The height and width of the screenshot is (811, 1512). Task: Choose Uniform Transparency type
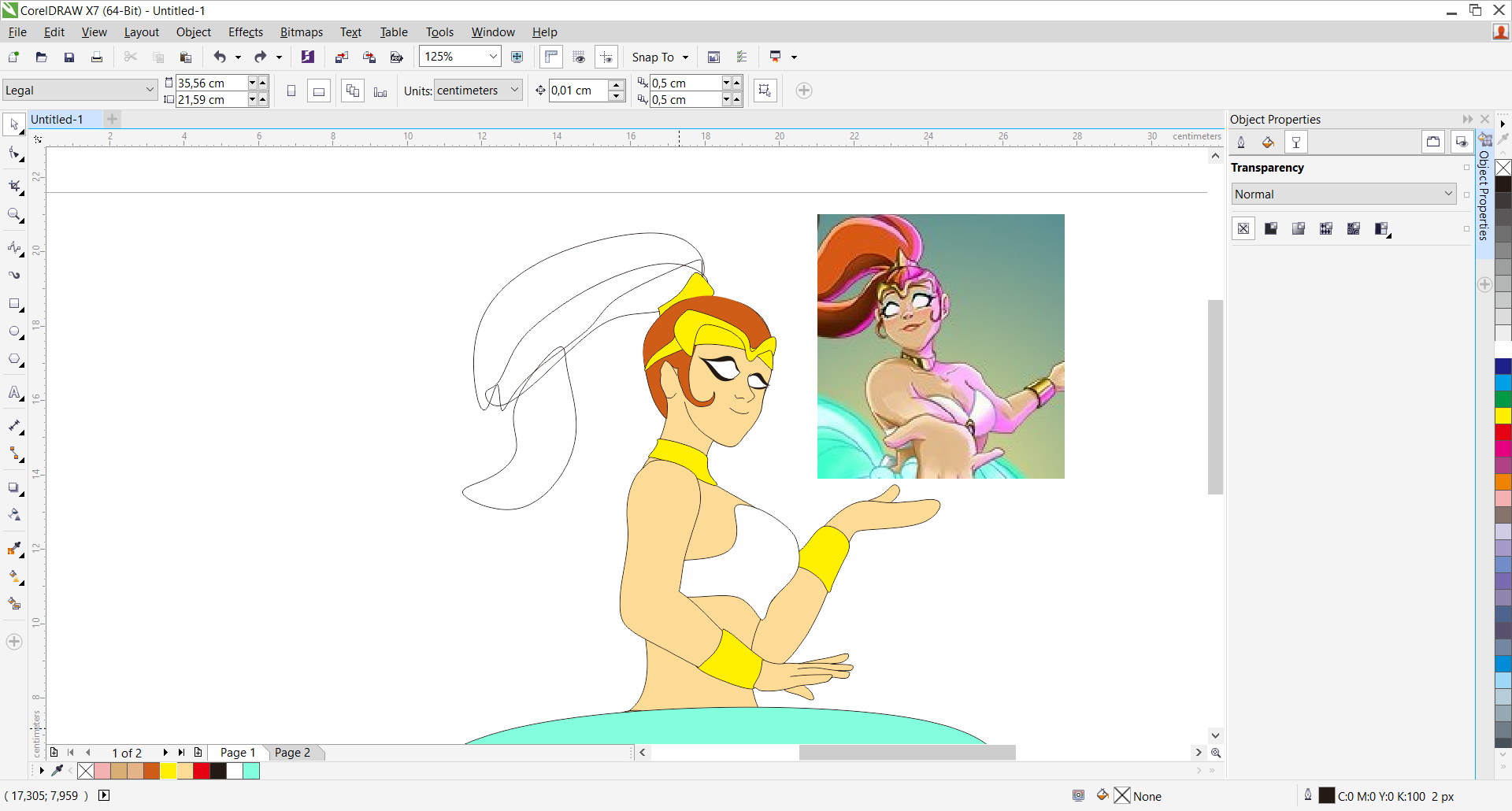point(1271,228)
